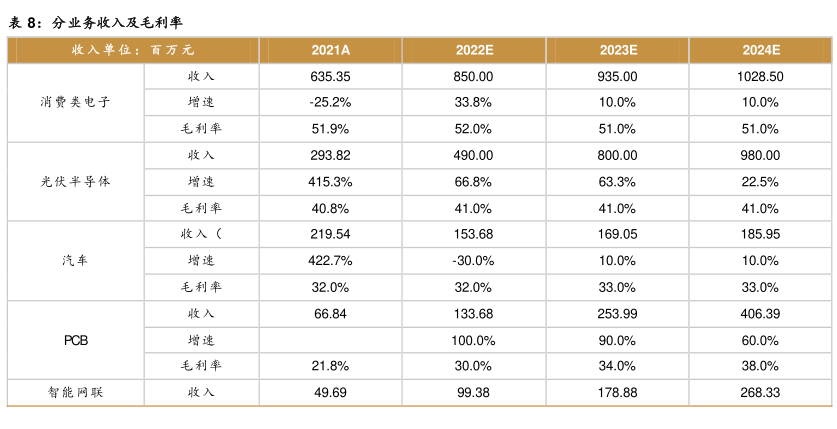Click the 2021A column header
The height and width of the screenshot is (429, 837).
(330, 50)
